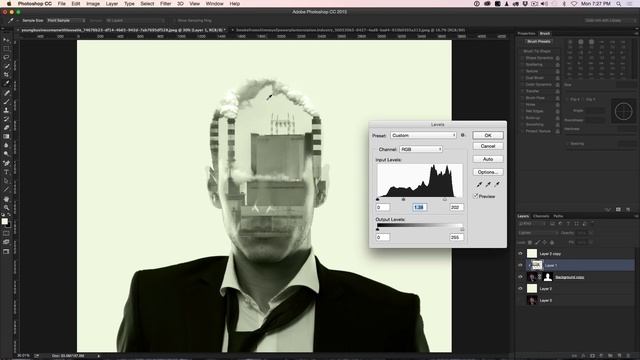Hide Layer 2 copy visibility eye
Image resolution: width=640 pixels, height=360 pixels.
pyautogui.click(x=520, y=253)
